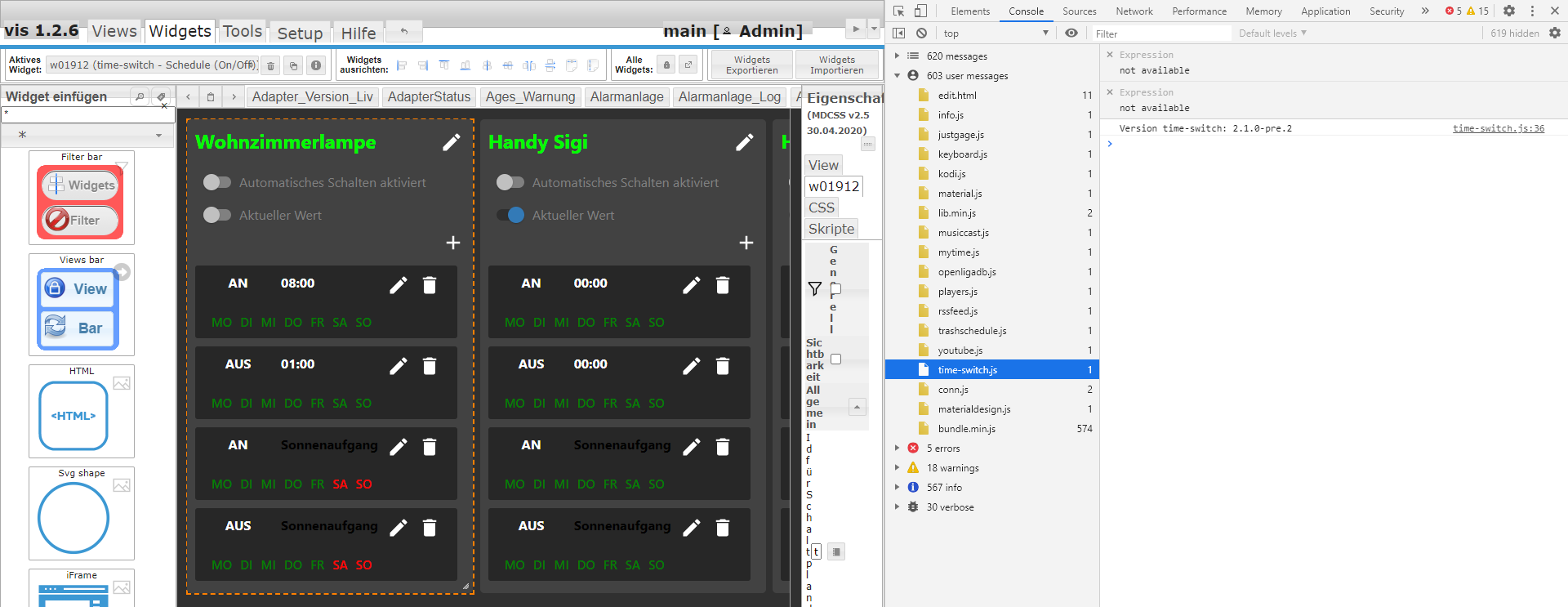
Task: Delete the Wohnzimmerlampe AUS 01:00 trigger
Action: 430,366
